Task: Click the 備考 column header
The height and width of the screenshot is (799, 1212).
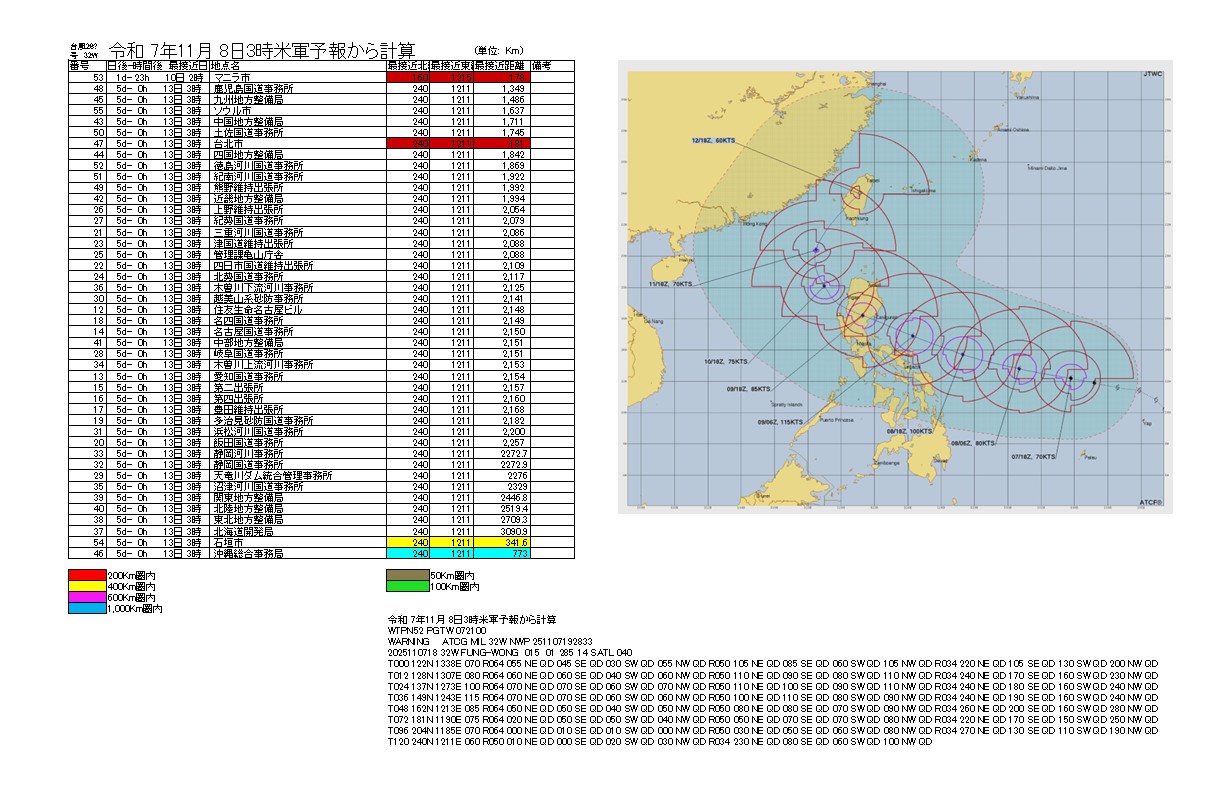Action: point(553,65)
